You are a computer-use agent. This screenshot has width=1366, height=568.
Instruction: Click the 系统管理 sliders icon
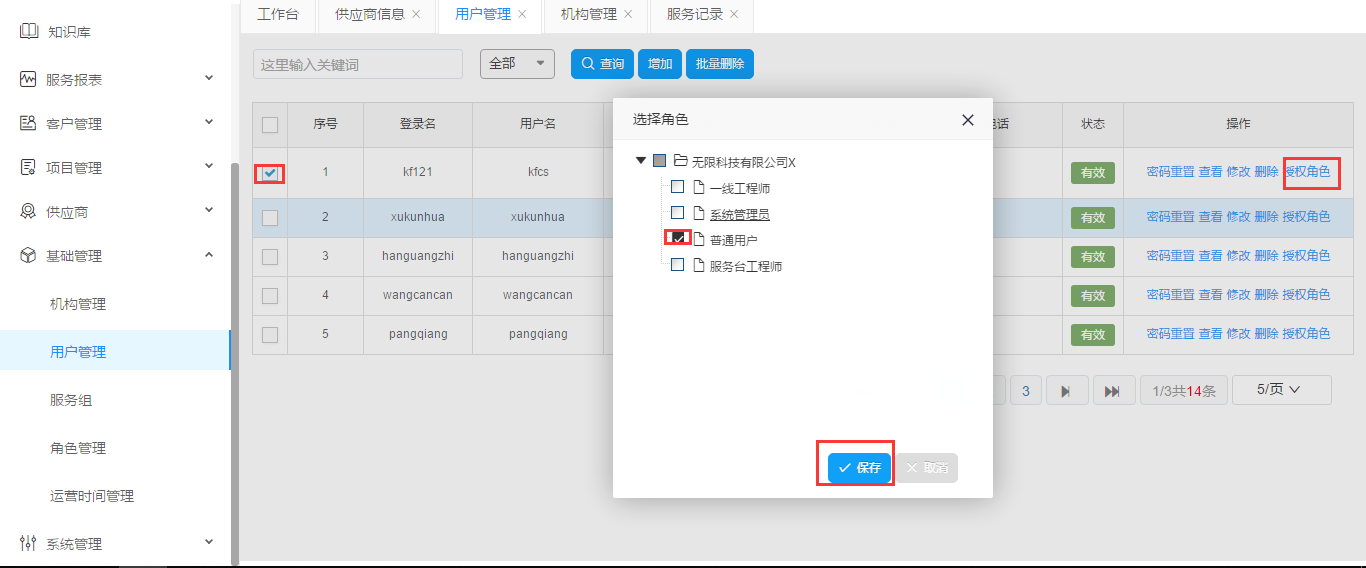coord(28,543)
